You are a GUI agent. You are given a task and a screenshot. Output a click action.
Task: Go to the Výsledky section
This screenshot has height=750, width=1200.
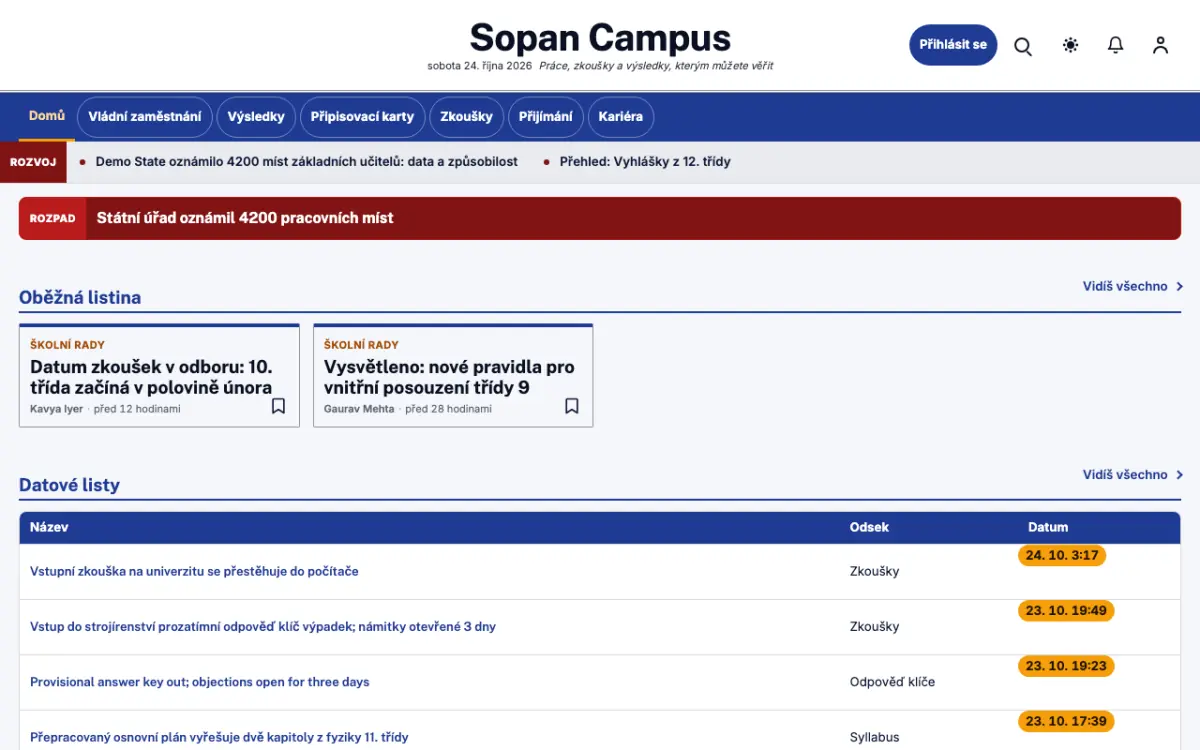[x=256, y=116]
